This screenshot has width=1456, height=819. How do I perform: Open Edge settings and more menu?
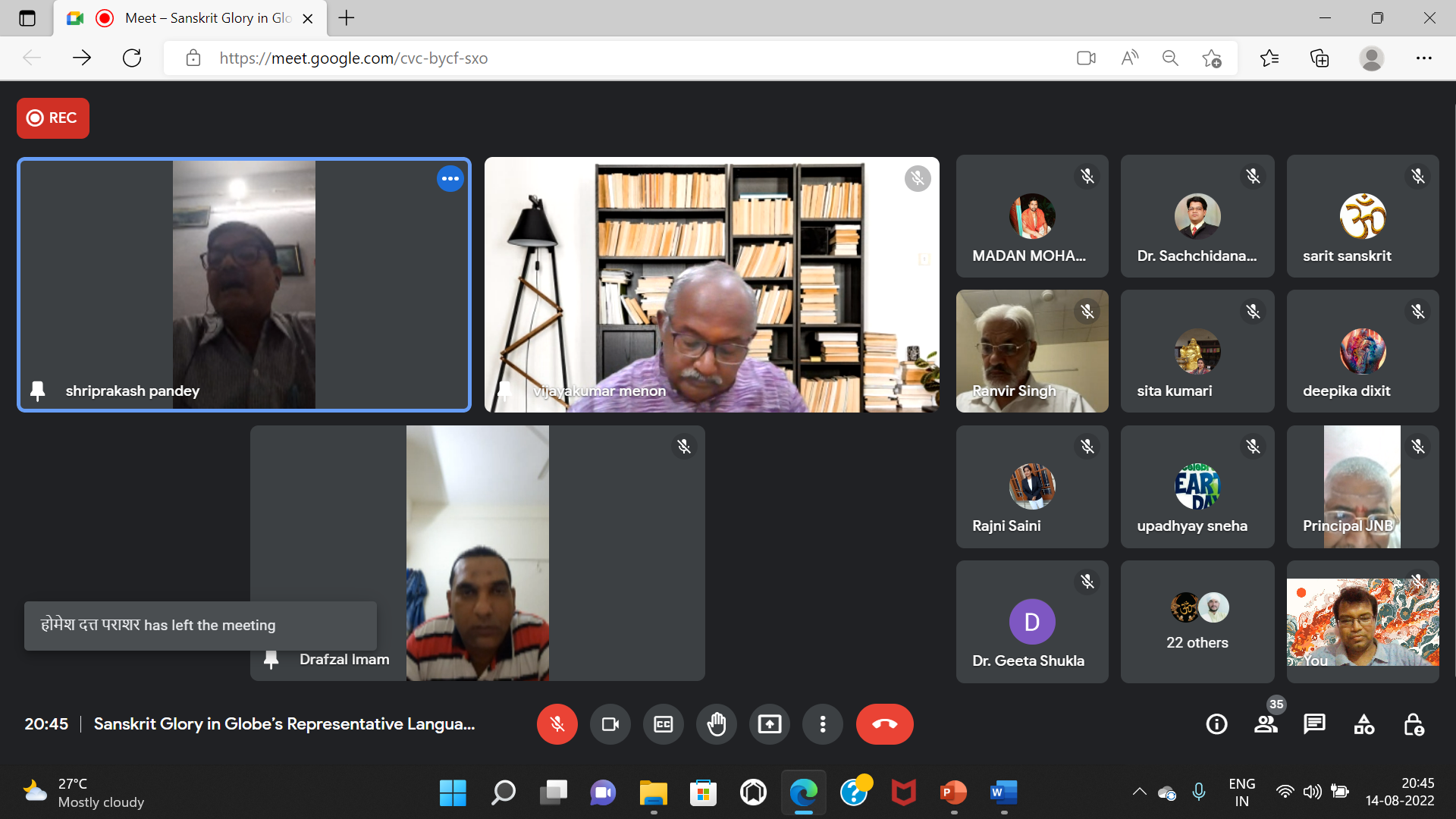pos(1423,58)
